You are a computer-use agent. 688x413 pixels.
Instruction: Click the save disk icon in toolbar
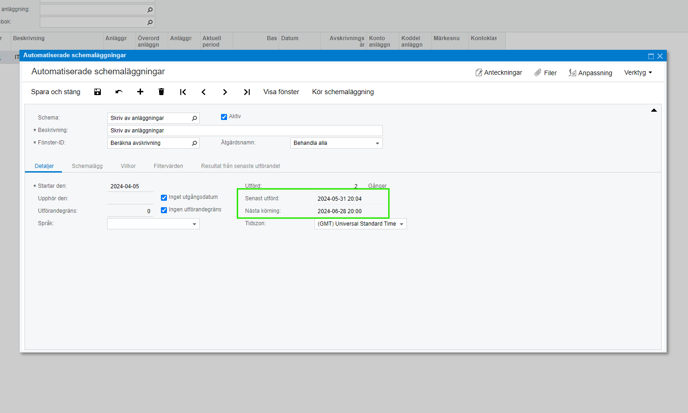coord(97,92)
